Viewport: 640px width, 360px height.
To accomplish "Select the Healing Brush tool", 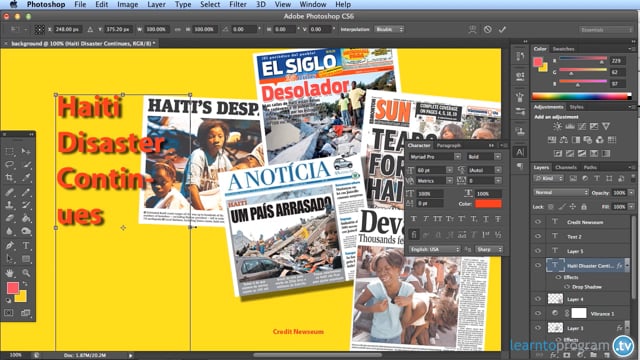I will click(x=9, y=191).
